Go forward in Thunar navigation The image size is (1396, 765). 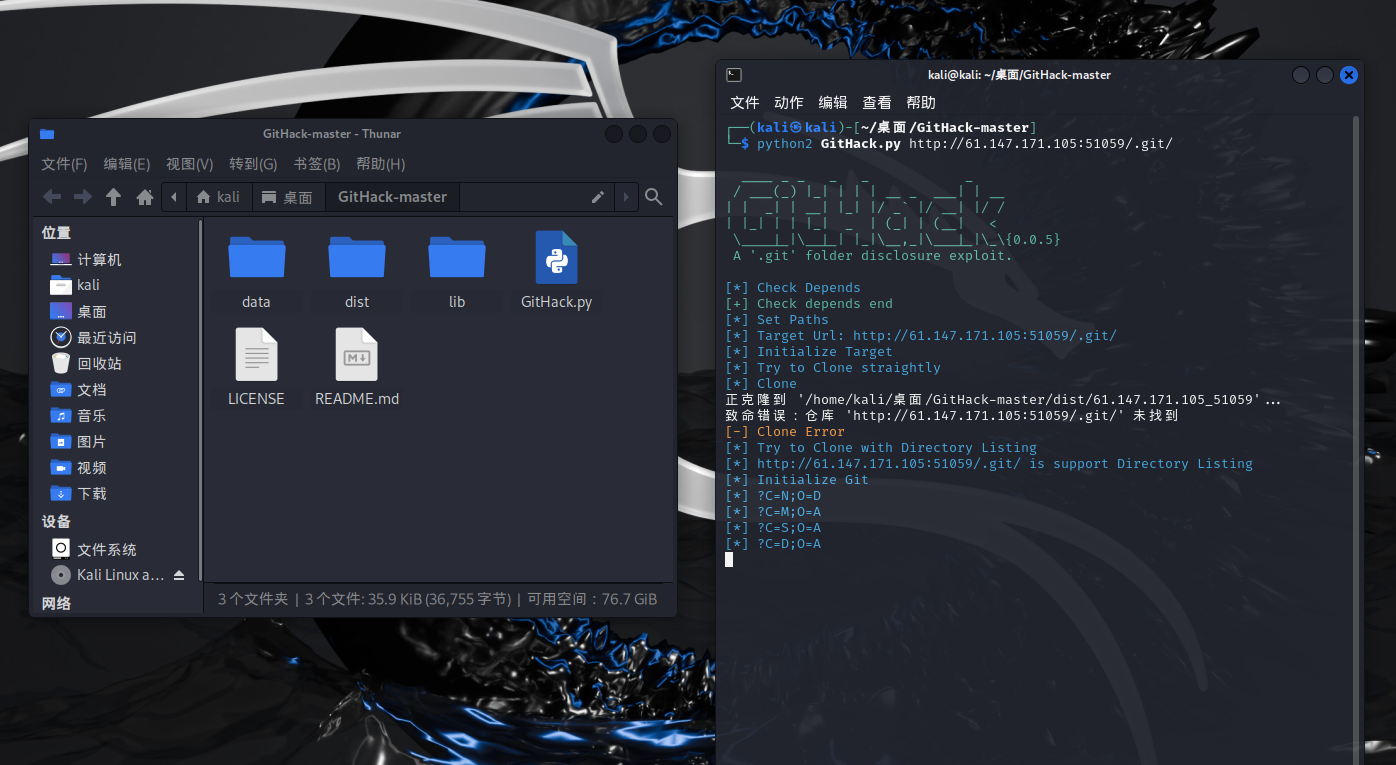[83, 197]
